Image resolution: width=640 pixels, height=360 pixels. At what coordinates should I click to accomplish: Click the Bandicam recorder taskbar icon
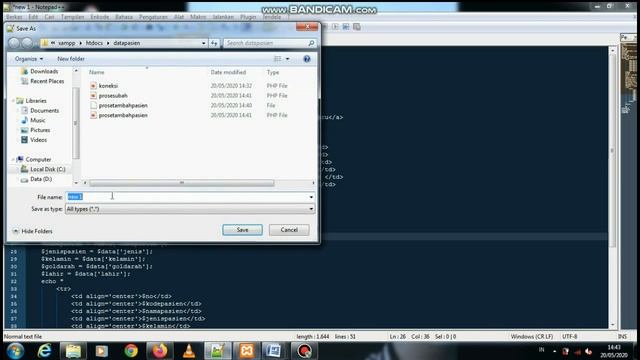[304, 351]
